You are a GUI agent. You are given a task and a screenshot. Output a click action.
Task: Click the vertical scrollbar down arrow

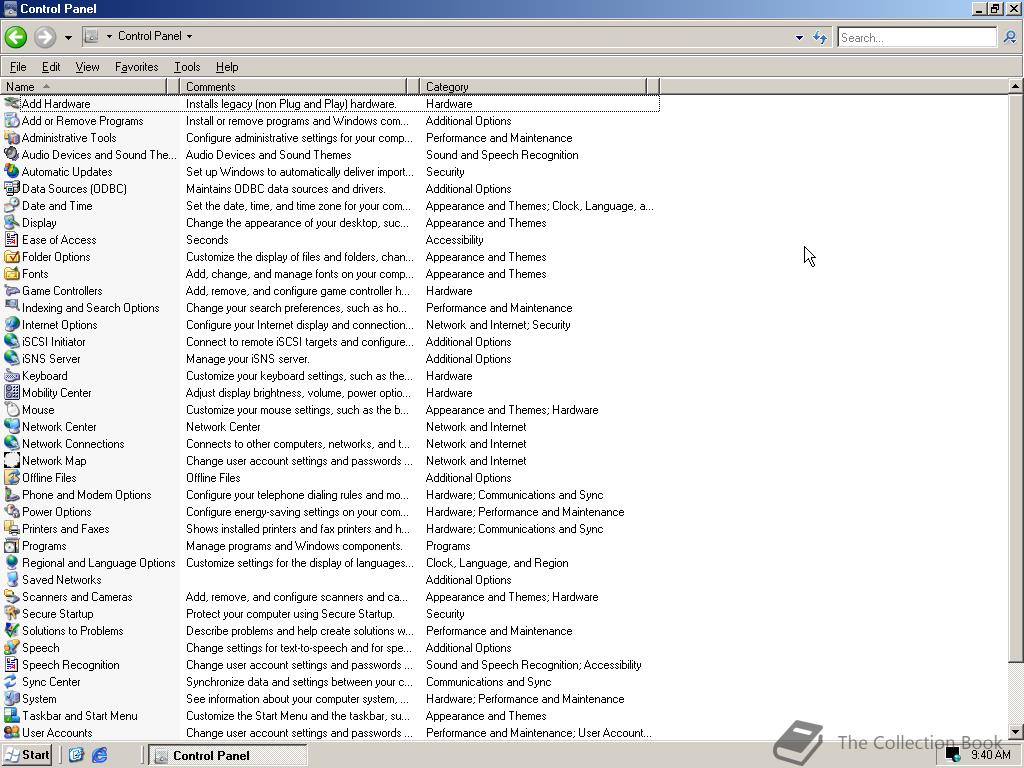[1016, 732]
